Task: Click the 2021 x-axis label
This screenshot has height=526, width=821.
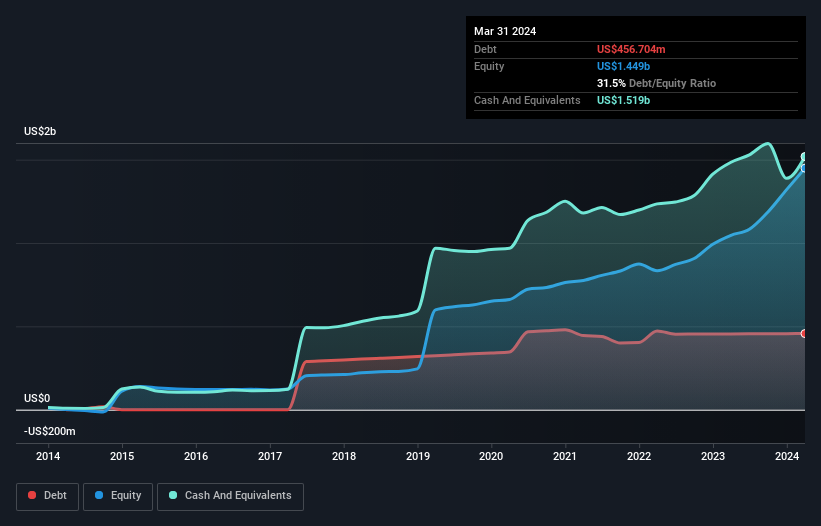Action: click(x=565, y=456)
